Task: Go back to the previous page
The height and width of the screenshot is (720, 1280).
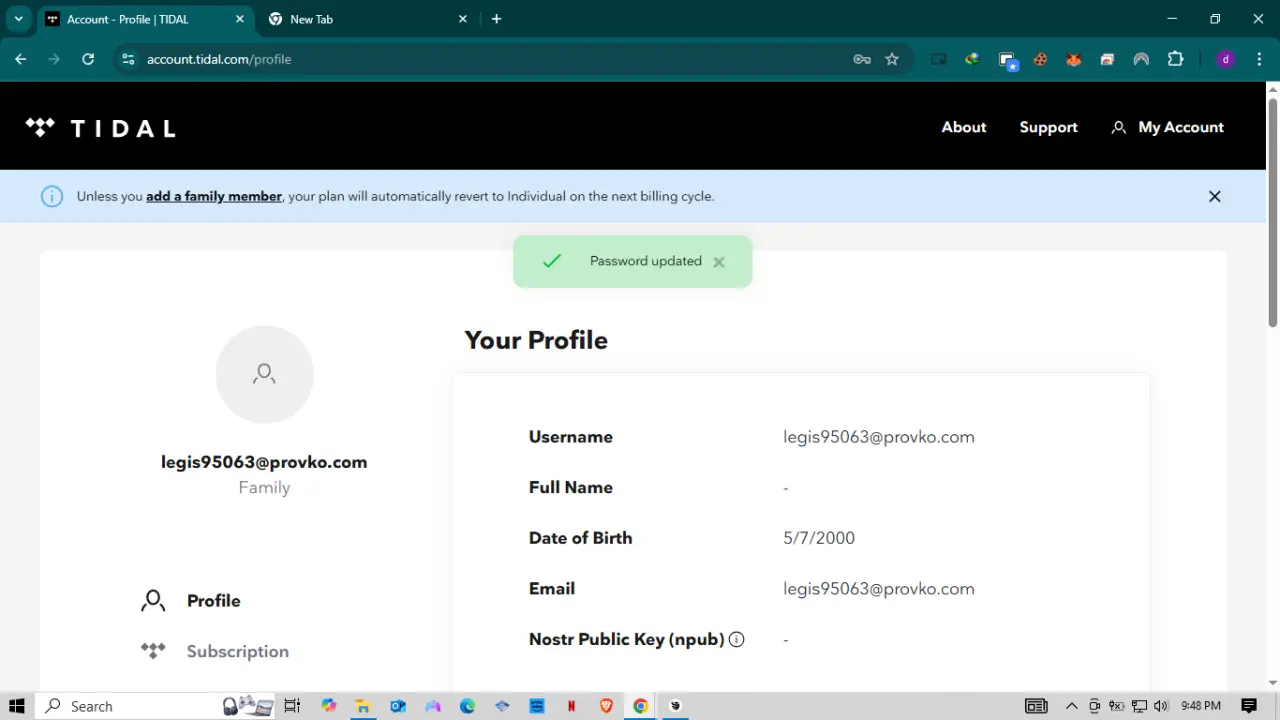Action: (x=21, y=59)
